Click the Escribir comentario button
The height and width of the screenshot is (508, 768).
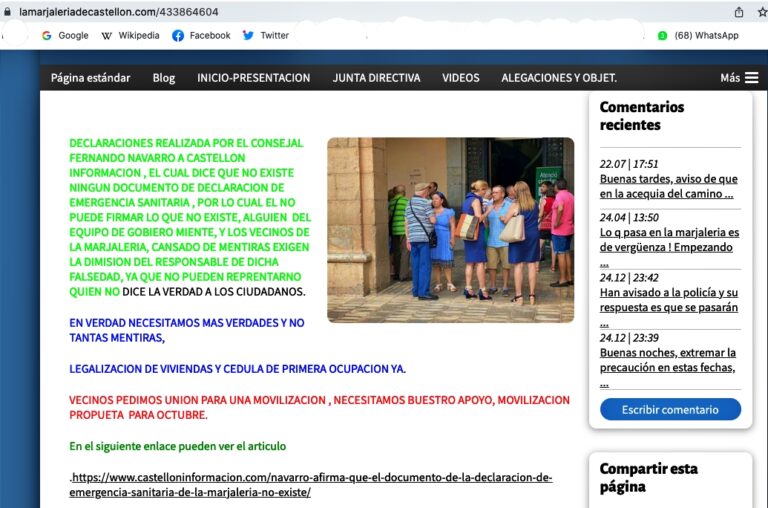pyautogui.click(x=670, y=409)
